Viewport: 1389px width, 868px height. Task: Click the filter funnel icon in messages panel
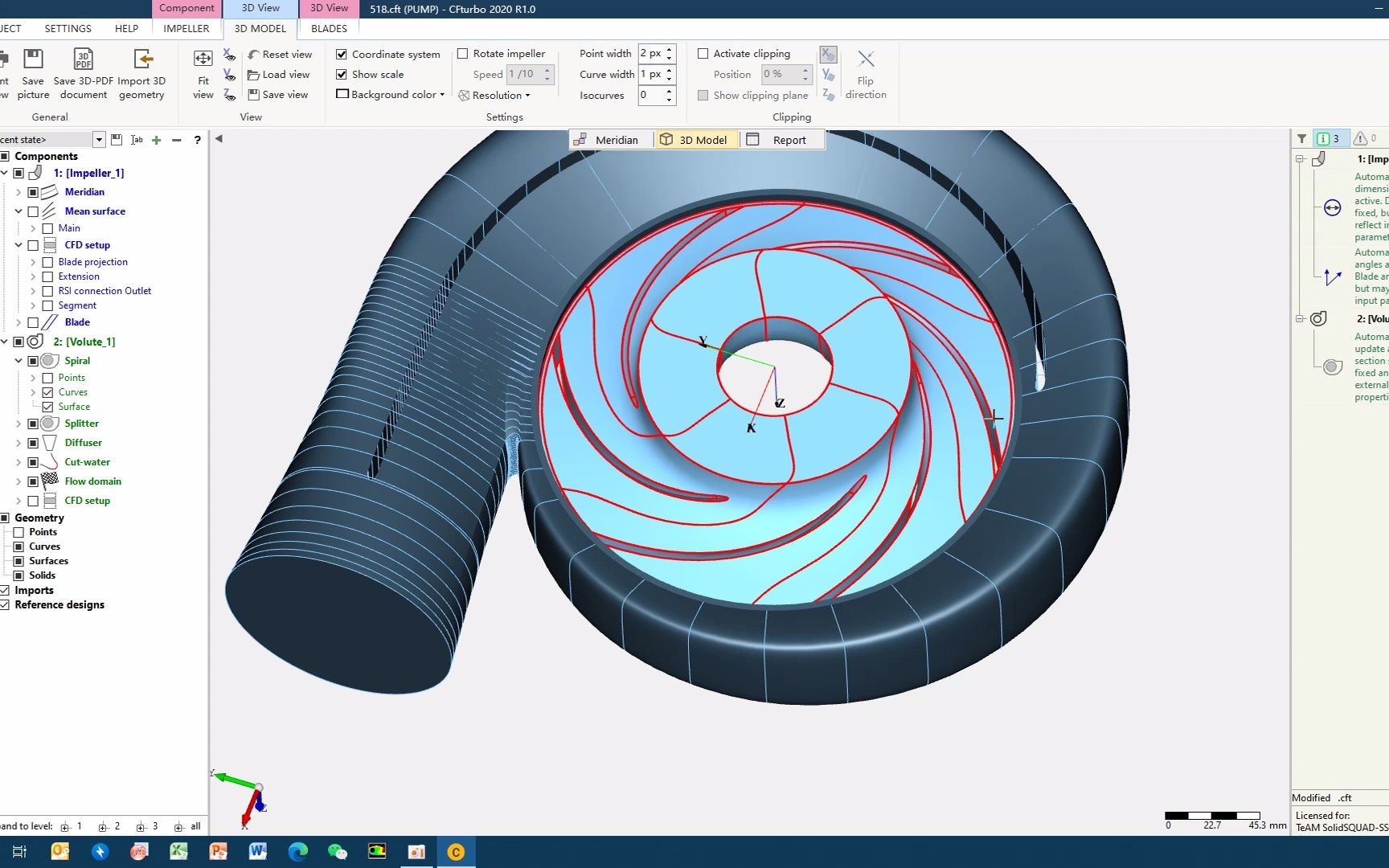(x=1301, y=138)
